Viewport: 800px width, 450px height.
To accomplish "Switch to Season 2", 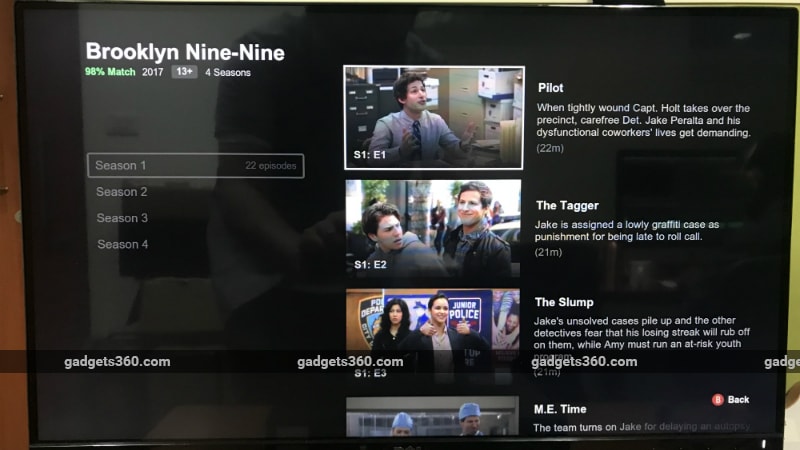I will 122,192.
